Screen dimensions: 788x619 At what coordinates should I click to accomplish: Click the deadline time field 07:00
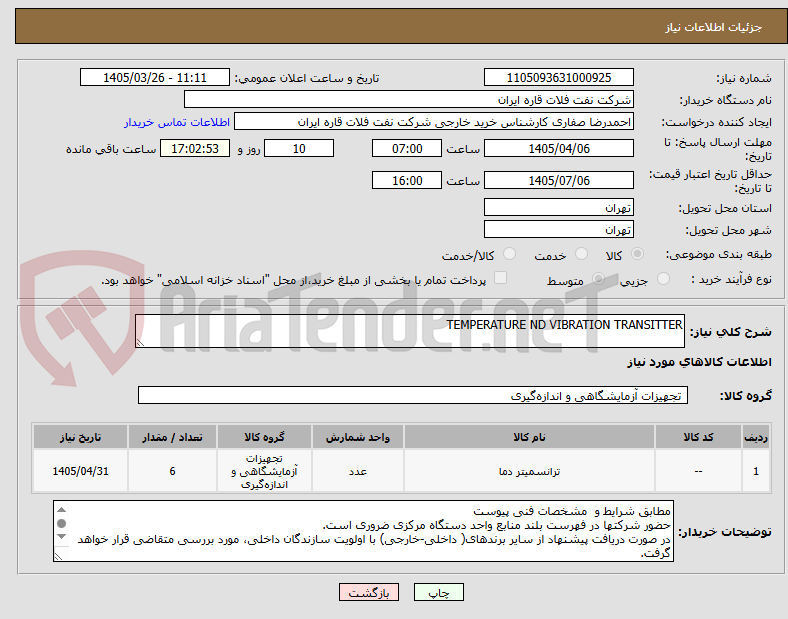(x=407, y=148)
